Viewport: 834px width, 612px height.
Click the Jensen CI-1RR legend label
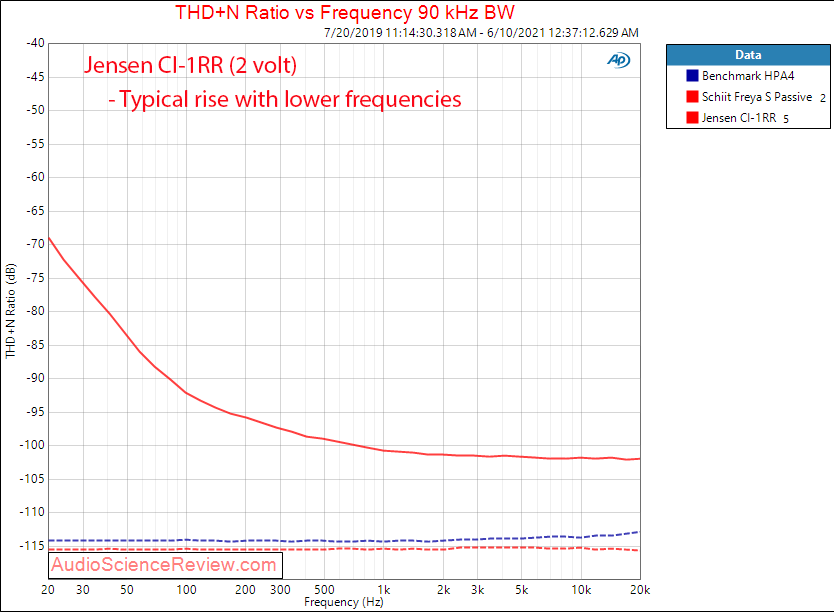[739, 118]
